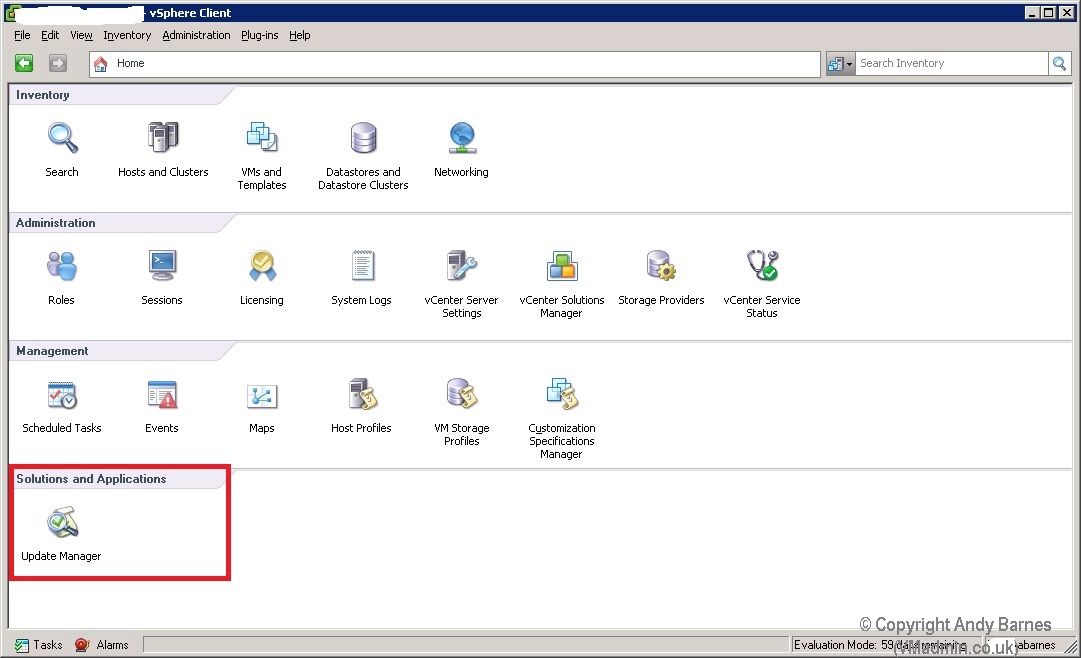
Task: Open vCenter Solutions Manager
Action: coord(561,266)
